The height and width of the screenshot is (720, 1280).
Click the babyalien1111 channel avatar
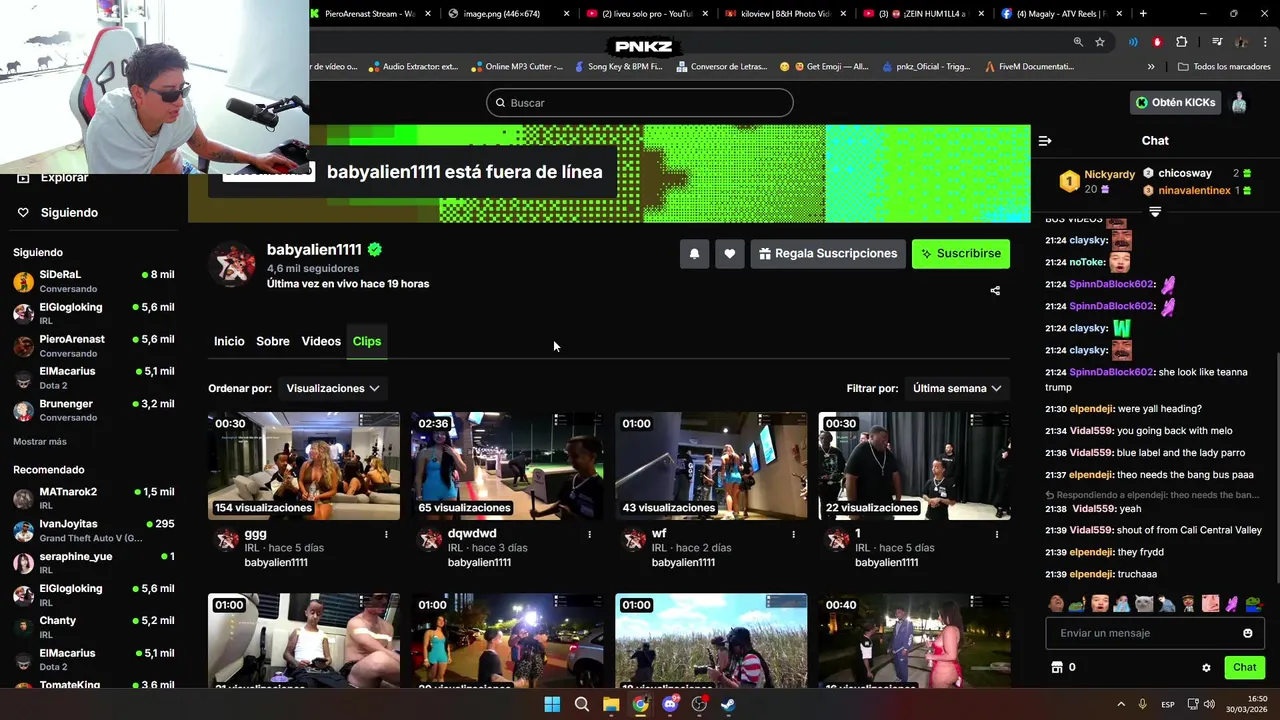click(x=233, y=264)
